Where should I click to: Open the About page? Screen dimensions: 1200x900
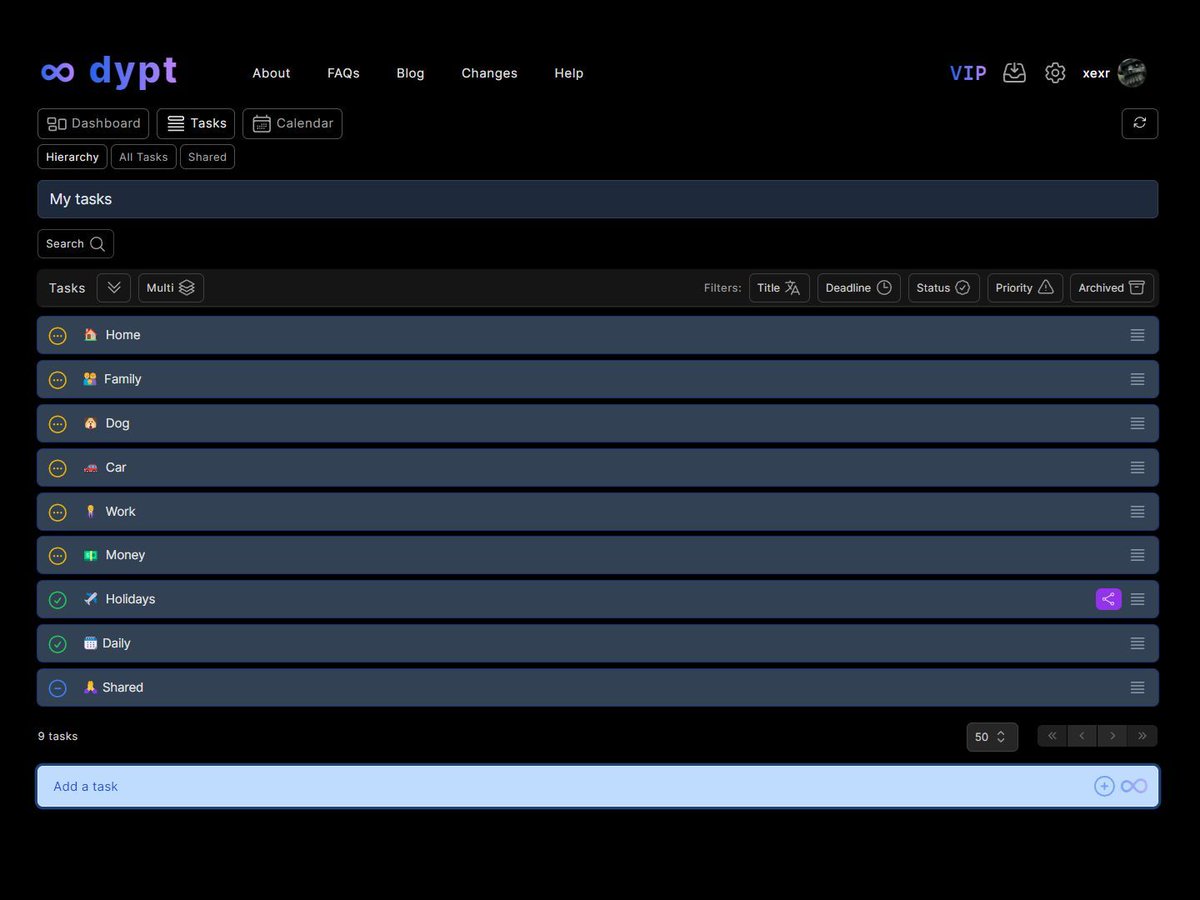pyautogui.click(x=271, y=73)
